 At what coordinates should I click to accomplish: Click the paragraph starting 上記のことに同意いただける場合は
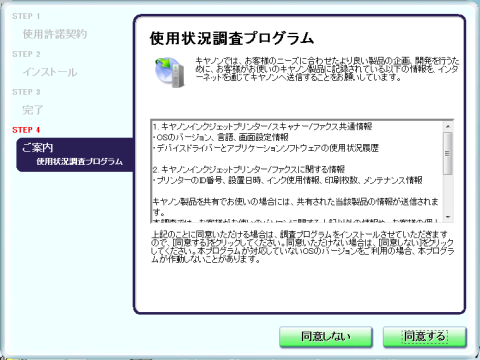pyautogui.click(x=302, y=246)
